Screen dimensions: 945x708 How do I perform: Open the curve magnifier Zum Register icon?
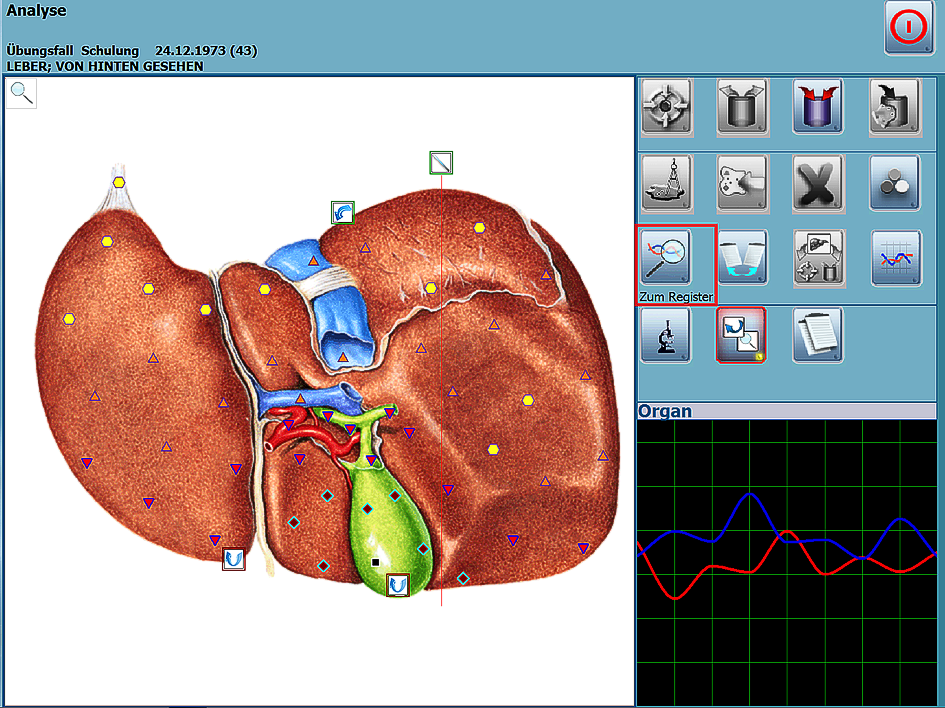[666, 258]
